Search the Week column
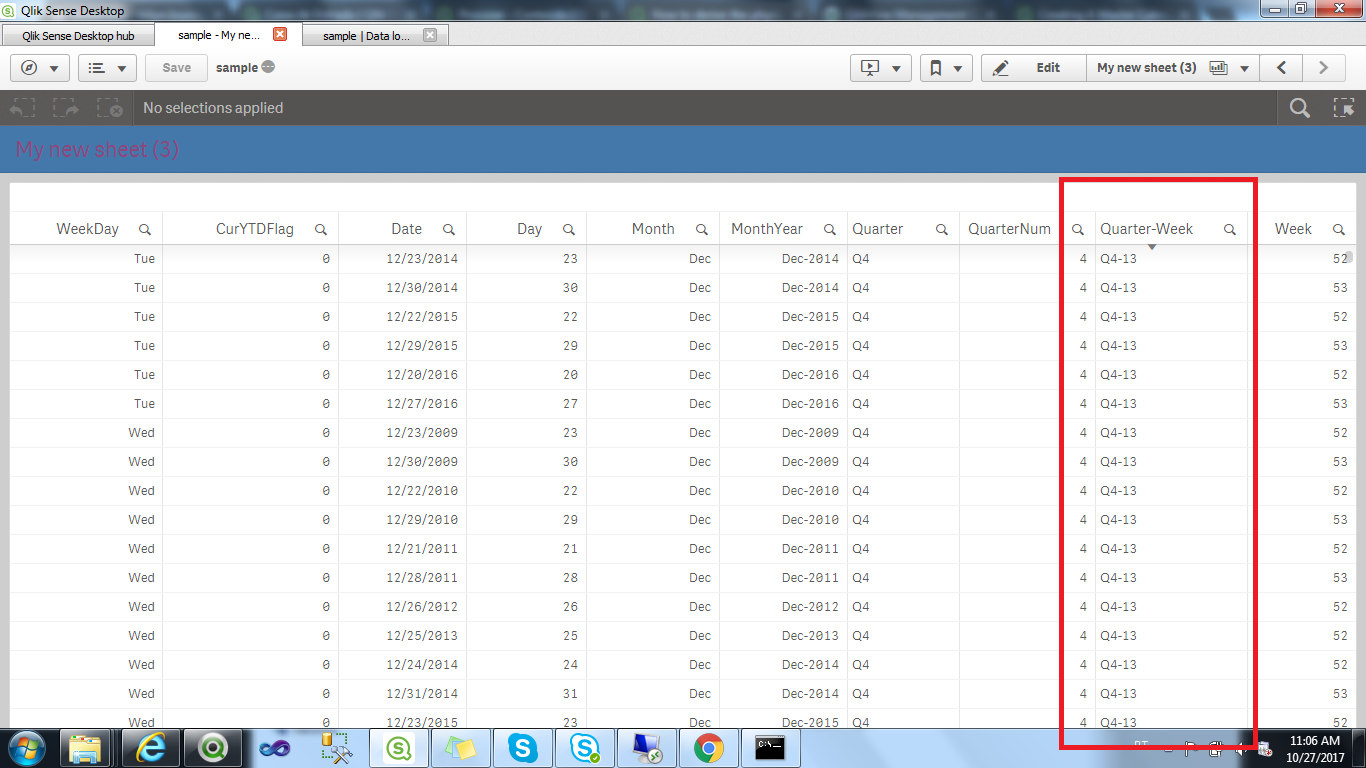The width and height of the screenshot is (1366, 768). [1339, 229]
